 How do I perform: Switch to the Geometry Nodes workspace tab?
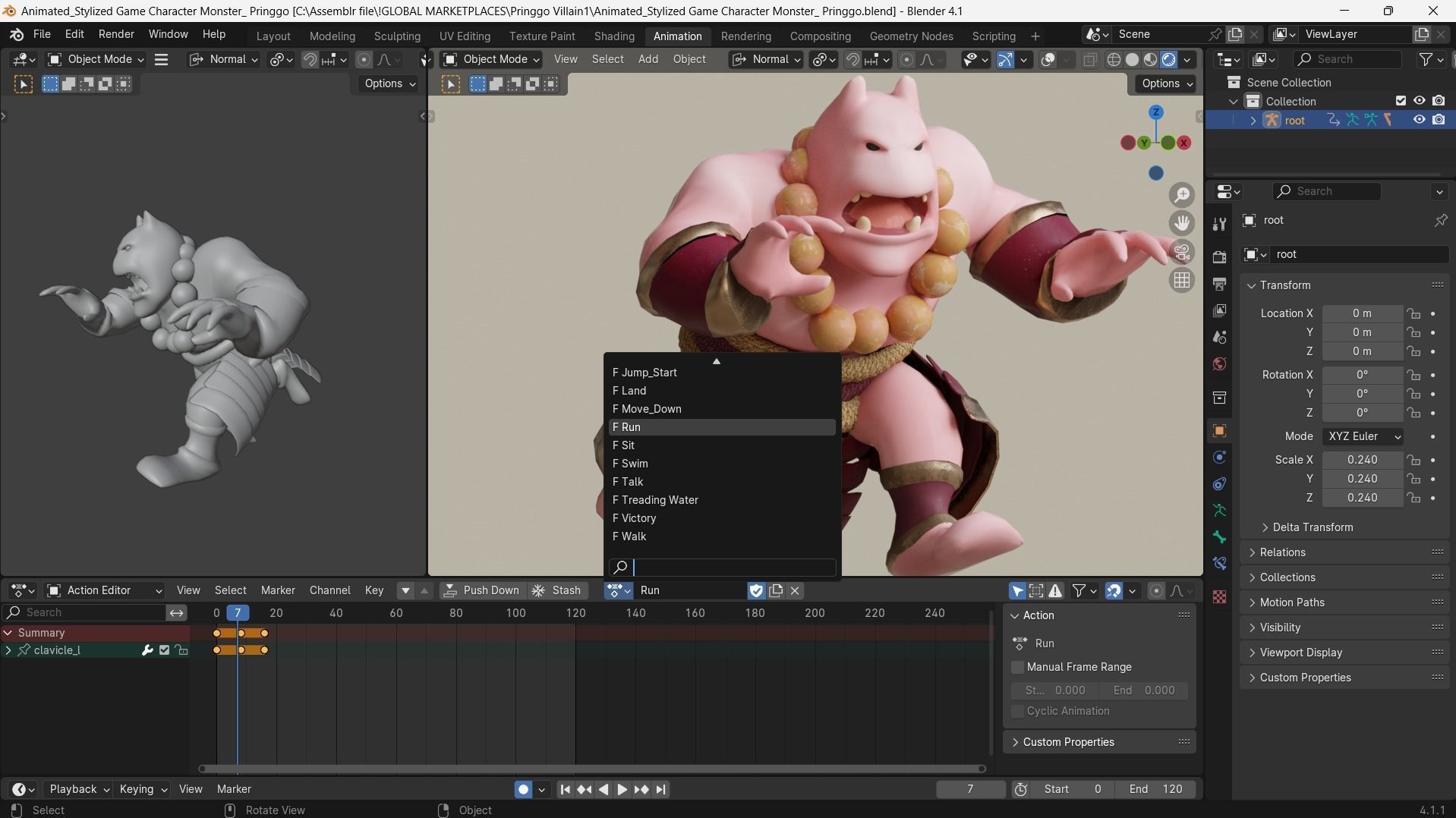tap(911, 36)
